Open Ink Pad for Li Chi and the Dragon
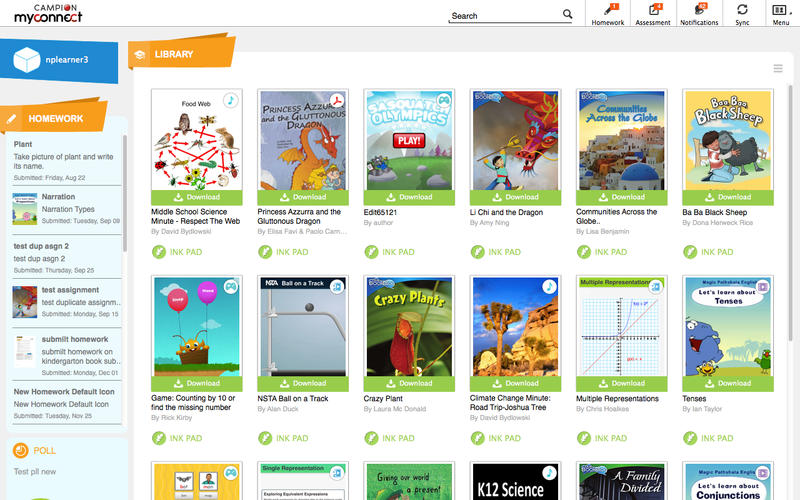 (x=496, y=252)
